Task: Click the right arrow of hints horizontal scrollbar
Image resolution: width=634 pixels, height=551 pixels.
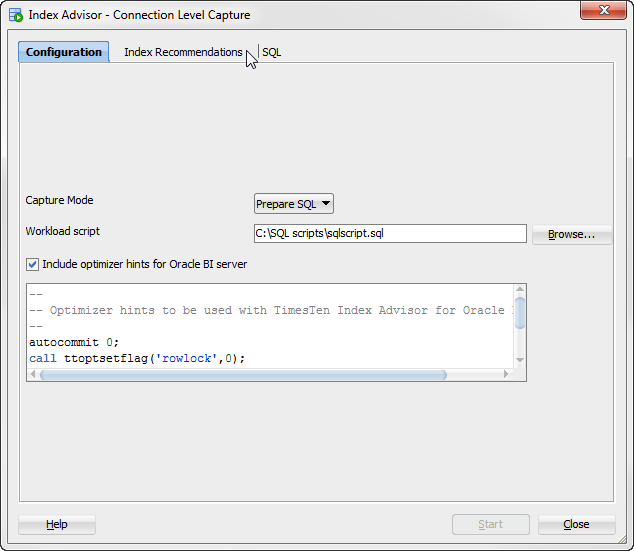Action: point(506,375)
